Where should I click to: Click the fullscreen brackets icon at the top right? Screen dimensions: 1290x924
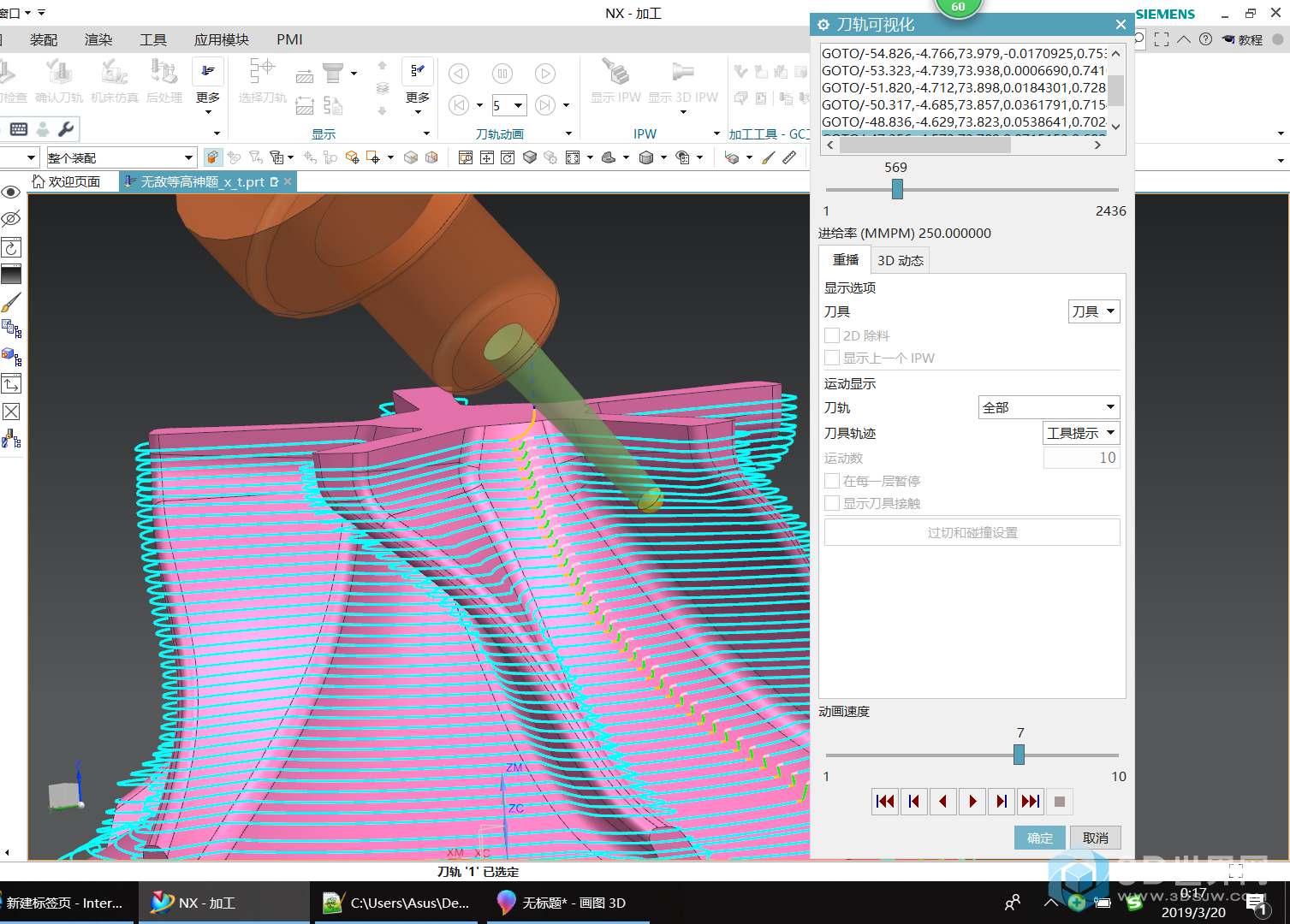tap(1162, 39)
